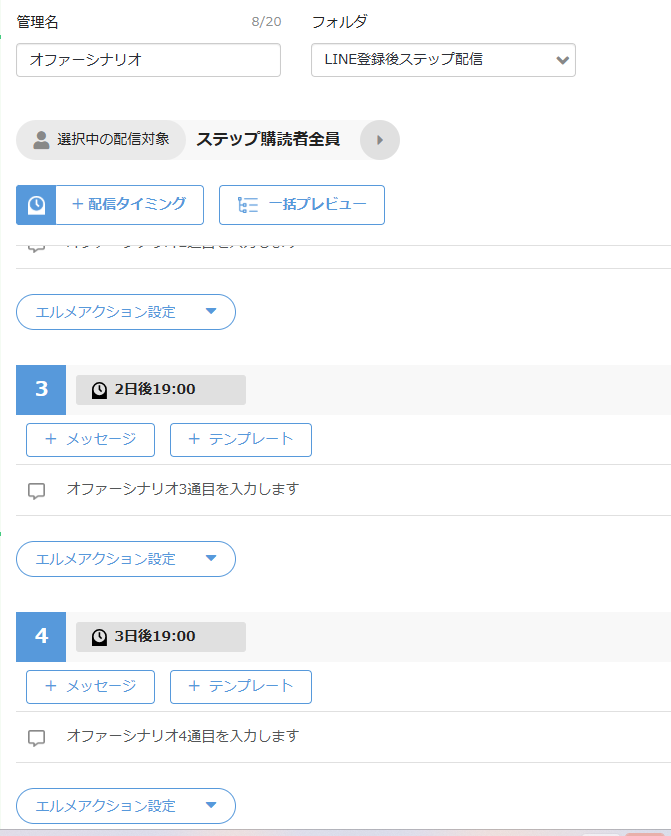Add a template to step 3
Screen dimensions: 671x836
[x=241, y=440]
